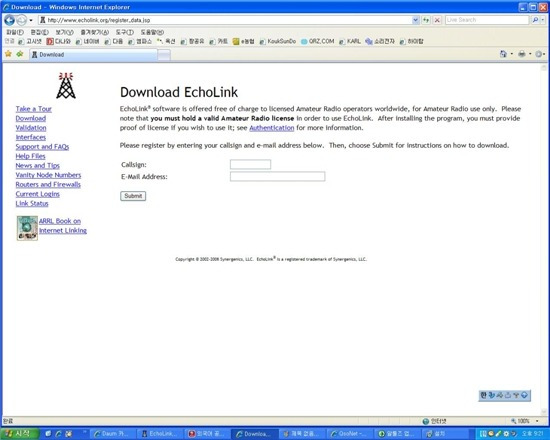Click the red DX bookmark icon
The height and width of the screenshot is (440, 550).
tap(50, 41)
